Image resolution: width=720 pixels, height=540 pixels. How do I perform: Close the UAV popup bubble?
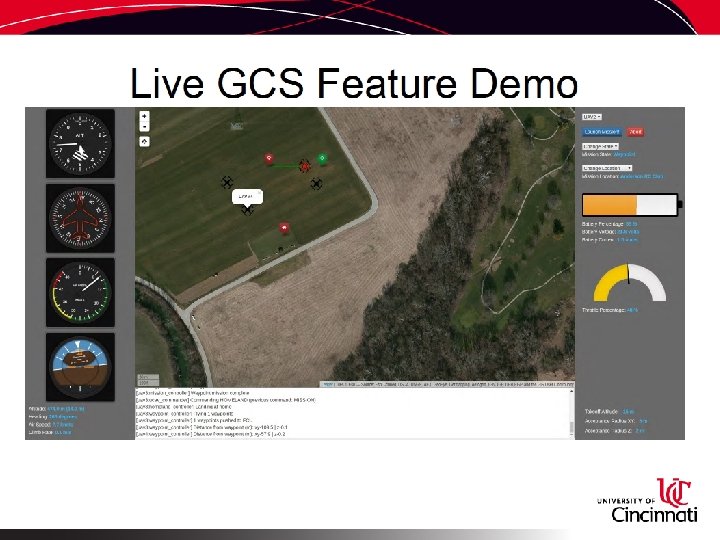[x=259, y=193]
